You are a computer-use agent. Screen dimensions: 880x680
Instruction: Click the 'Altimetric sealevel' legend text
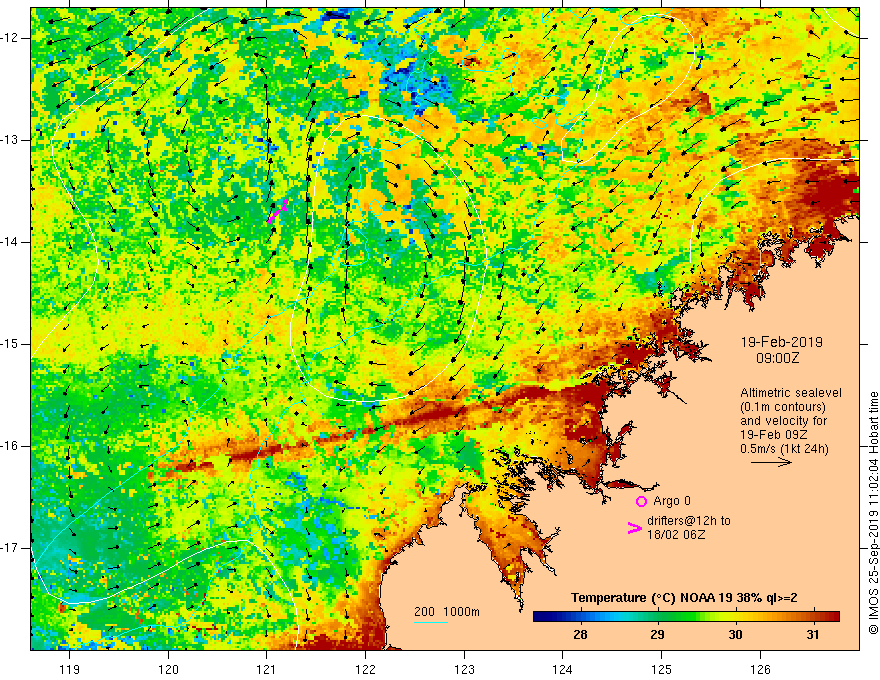coord(791,393)
